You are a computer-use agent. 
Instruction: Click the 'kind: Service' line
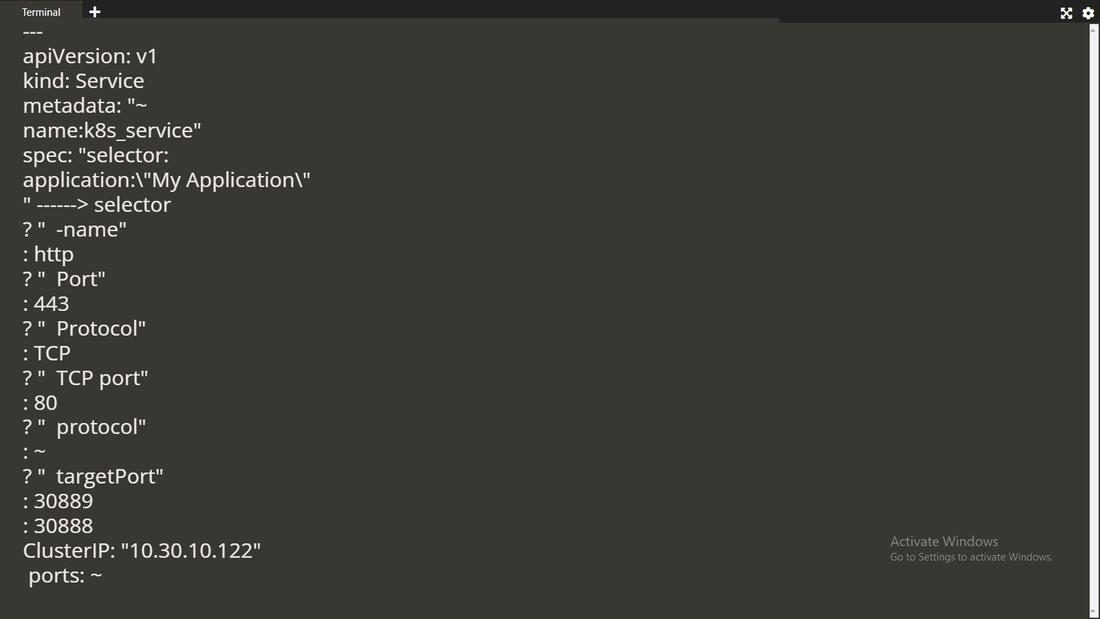point(84,80)
